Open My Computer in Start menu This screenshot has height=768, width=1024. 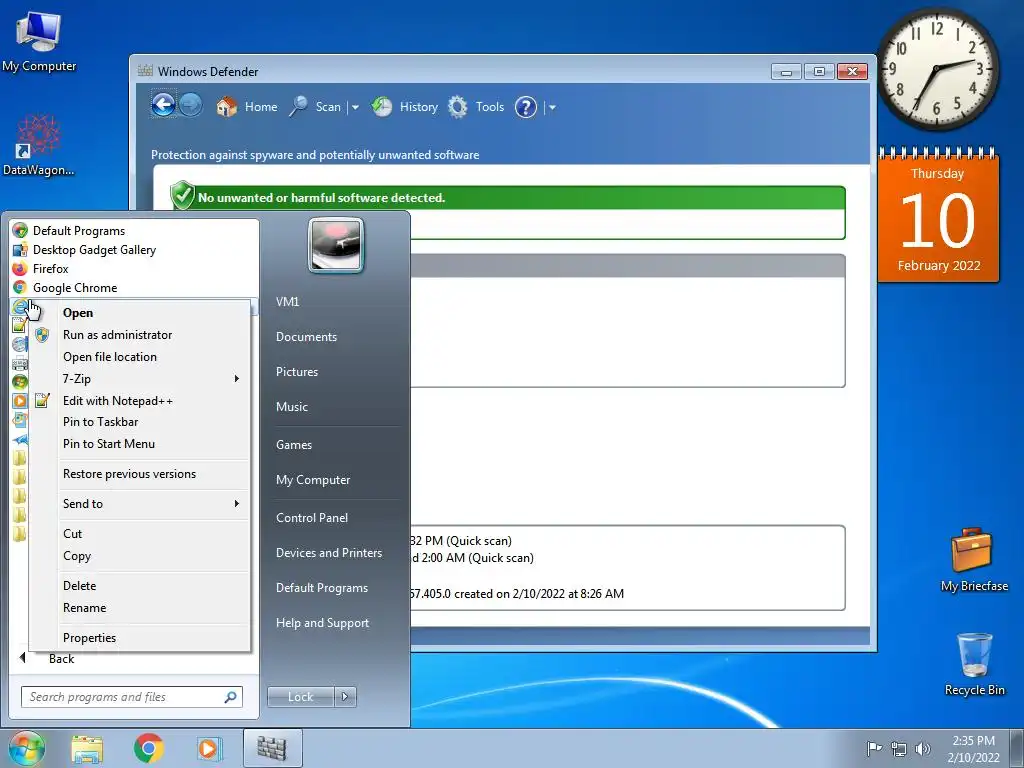click(x=313, y=480)
